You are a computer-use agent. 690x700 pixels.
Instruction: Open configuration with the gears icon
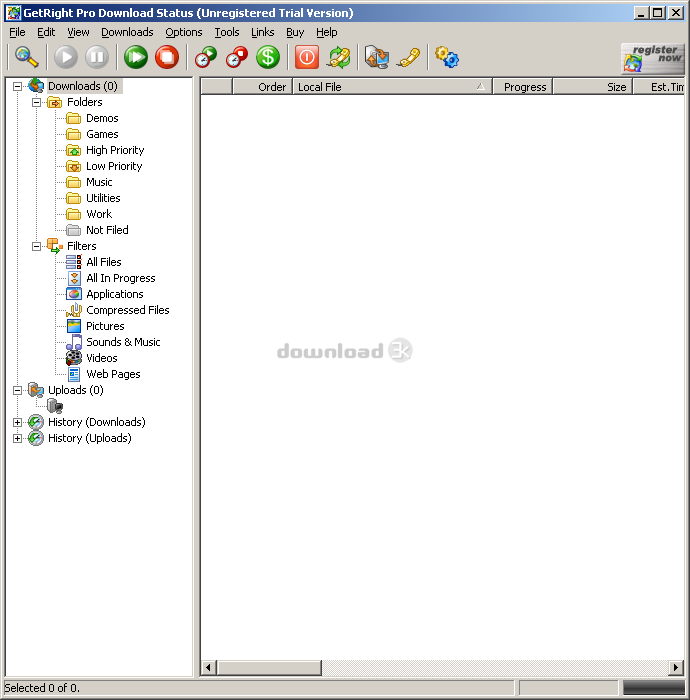[x=447, y=57]
